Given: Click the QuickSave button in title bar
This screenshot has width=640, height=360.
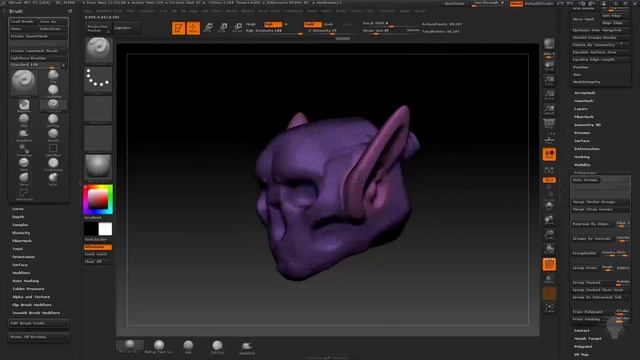Looking at the screenshot, I should coord(454,3).
